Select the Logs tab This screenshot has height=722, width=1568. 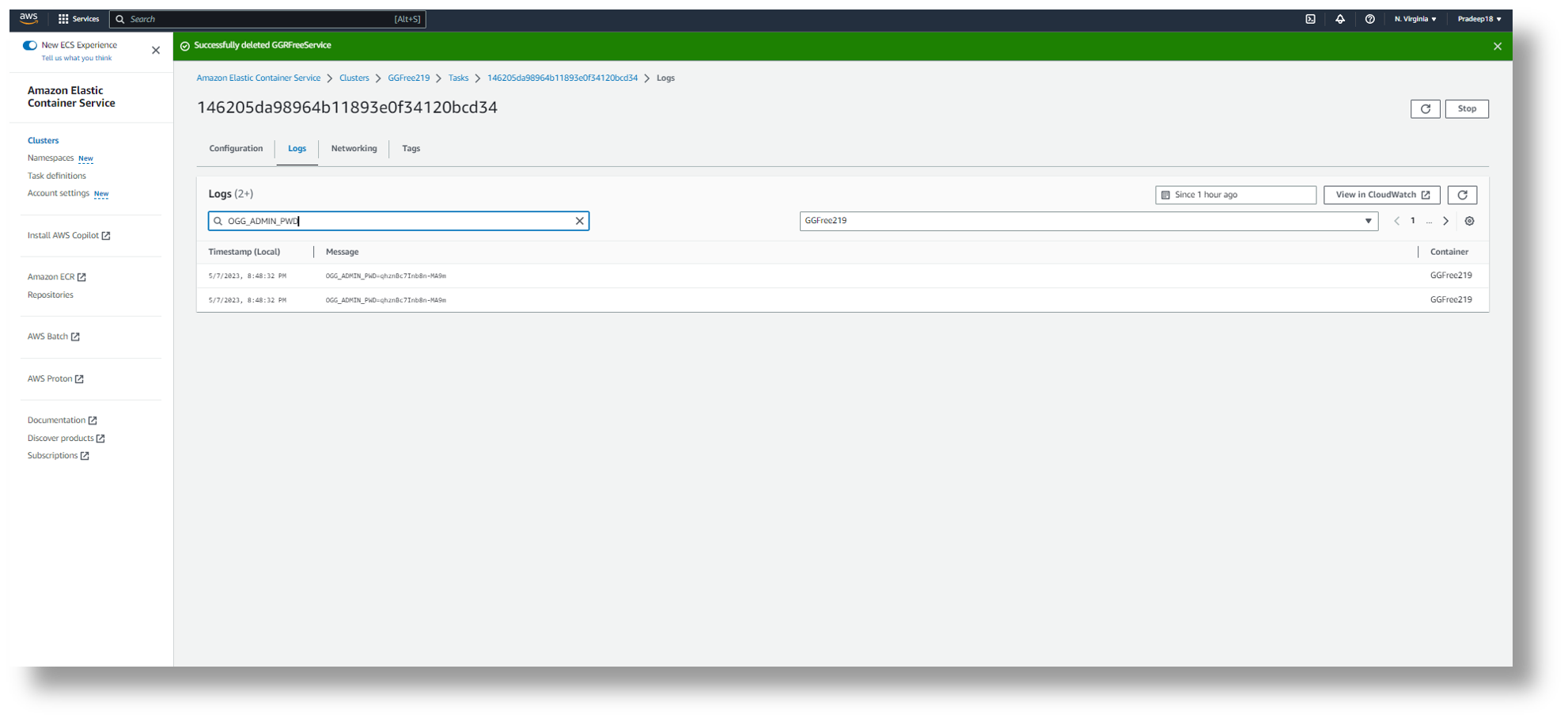tap(297, 149)
